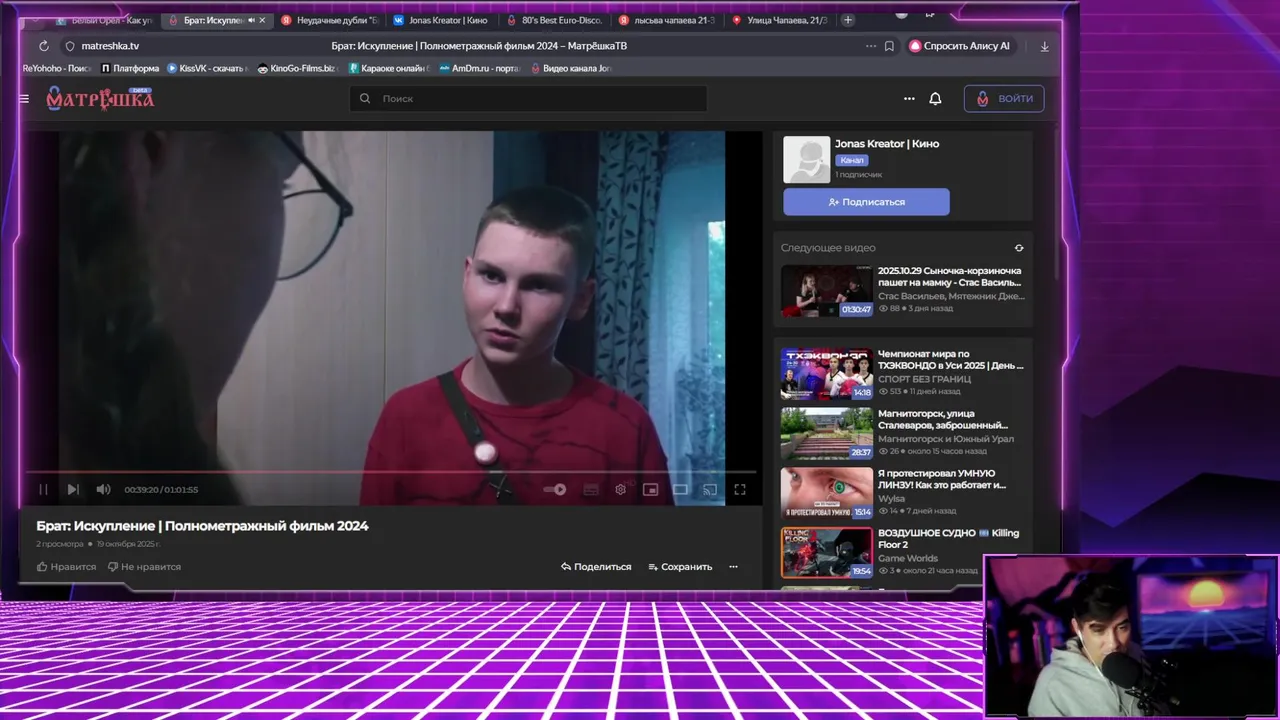Mute audio on the Брат: Искупление tab

(250, 20)
